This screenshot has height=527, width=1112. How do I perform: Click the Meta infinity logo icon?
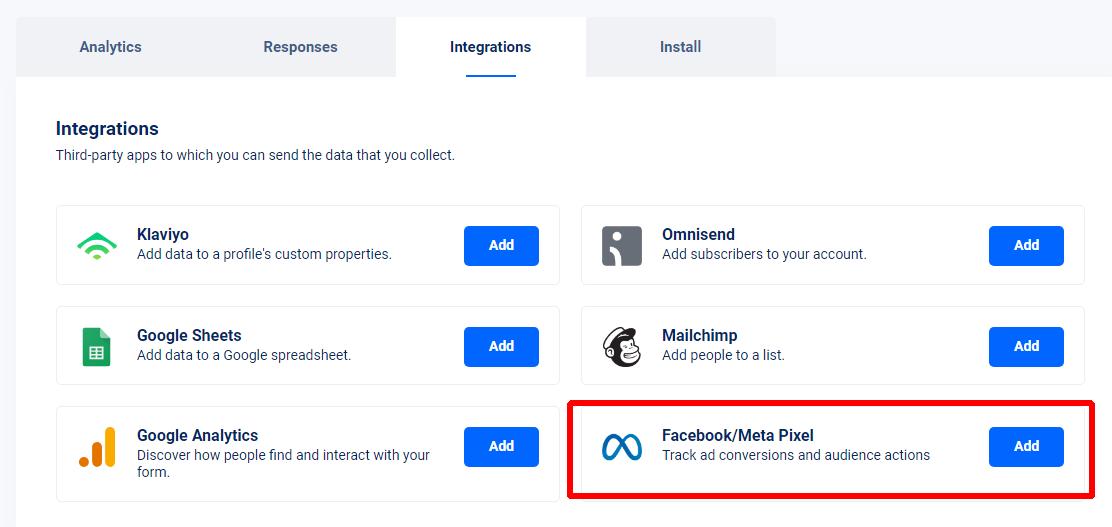(622, 447)
